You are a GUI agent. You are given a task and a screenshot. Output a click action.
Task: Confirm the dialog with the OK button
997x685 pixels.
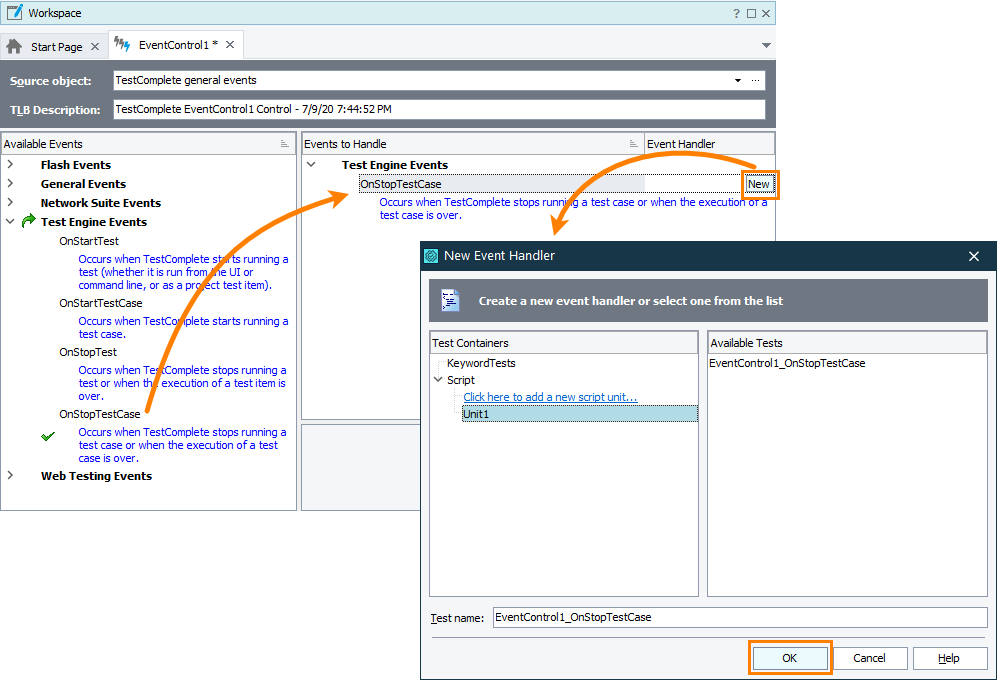(790, 658)
